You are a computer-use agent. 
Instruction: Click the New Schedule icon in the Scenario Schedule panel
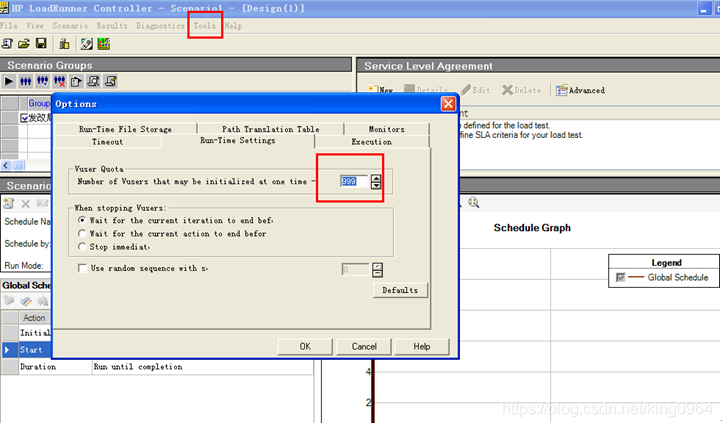tap(9, 203)
